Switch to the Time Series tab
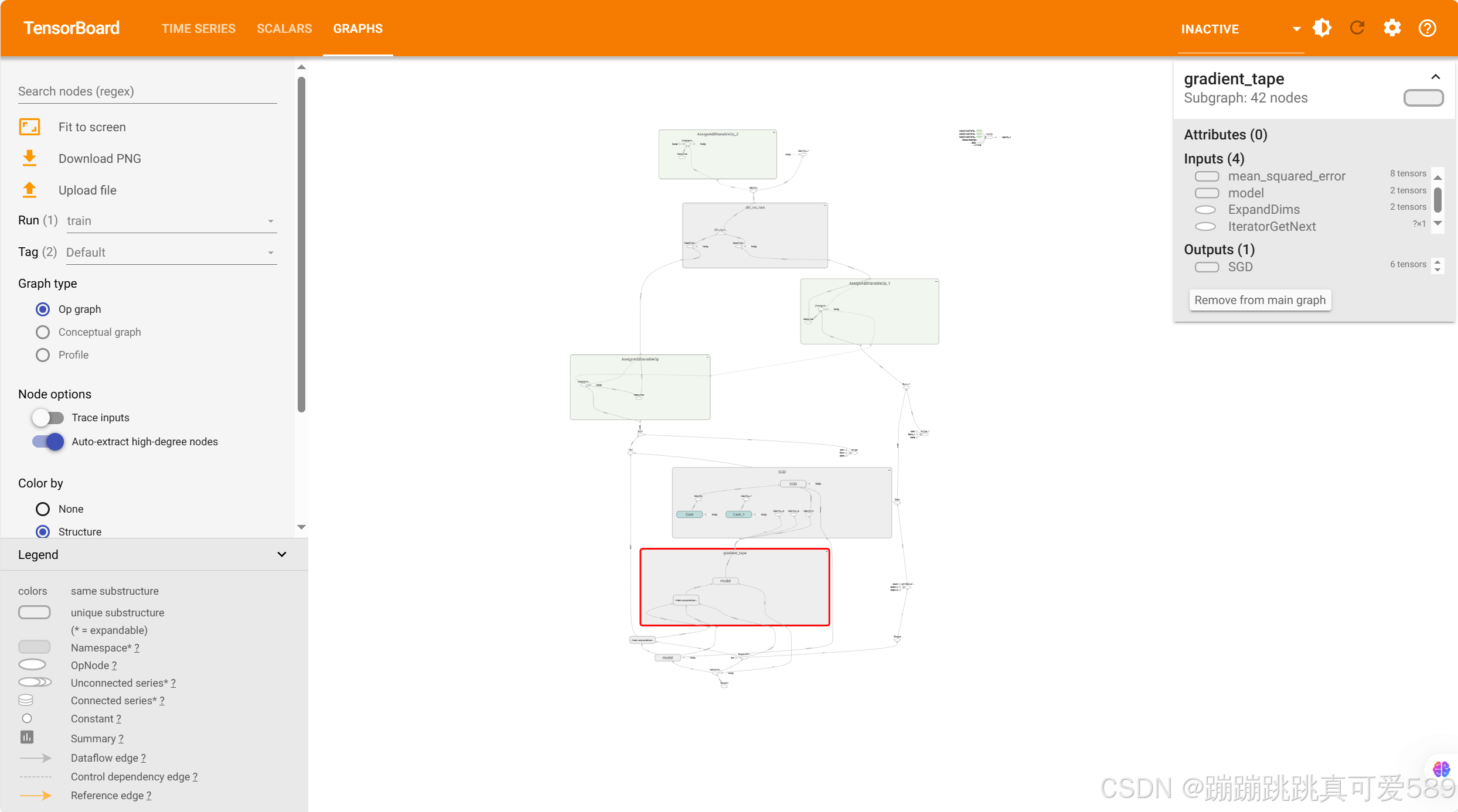The height and width of the screenshot is (812, 1458). [x=199, y=29]
